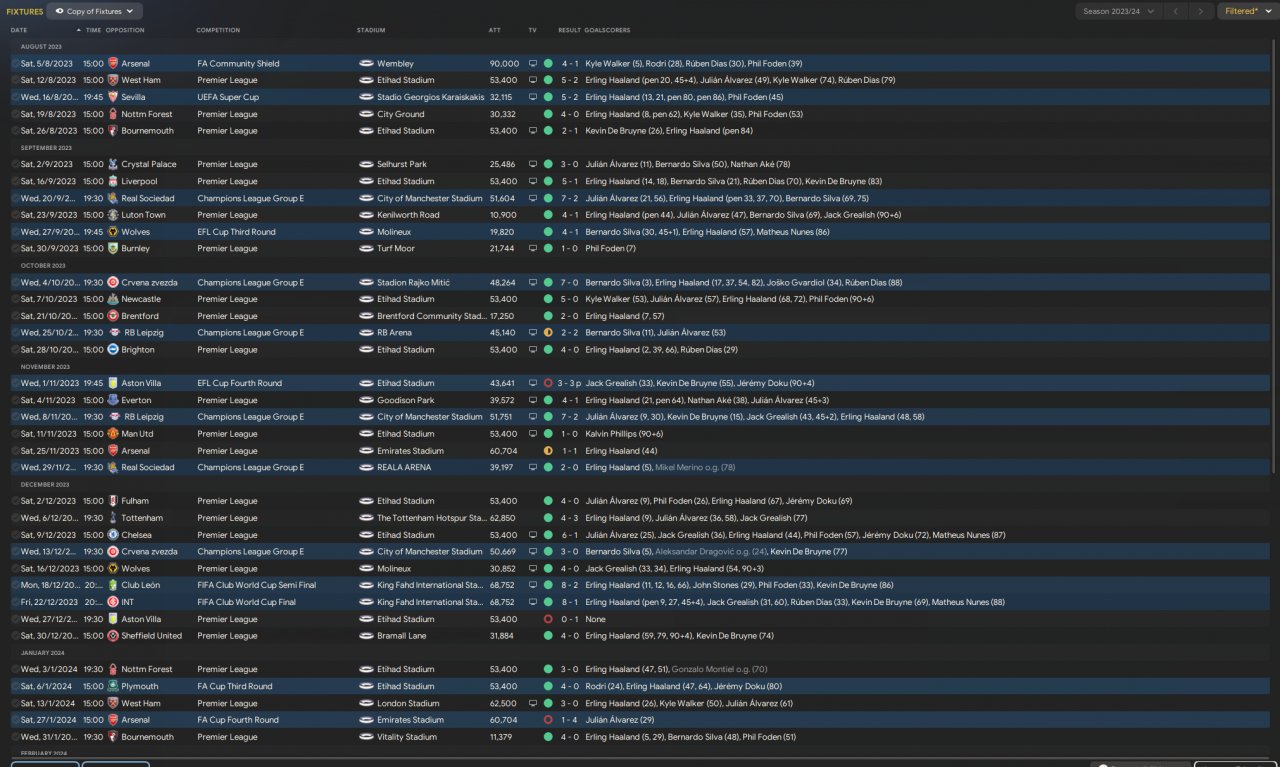Click the Burnley club badge

point(113,248)
